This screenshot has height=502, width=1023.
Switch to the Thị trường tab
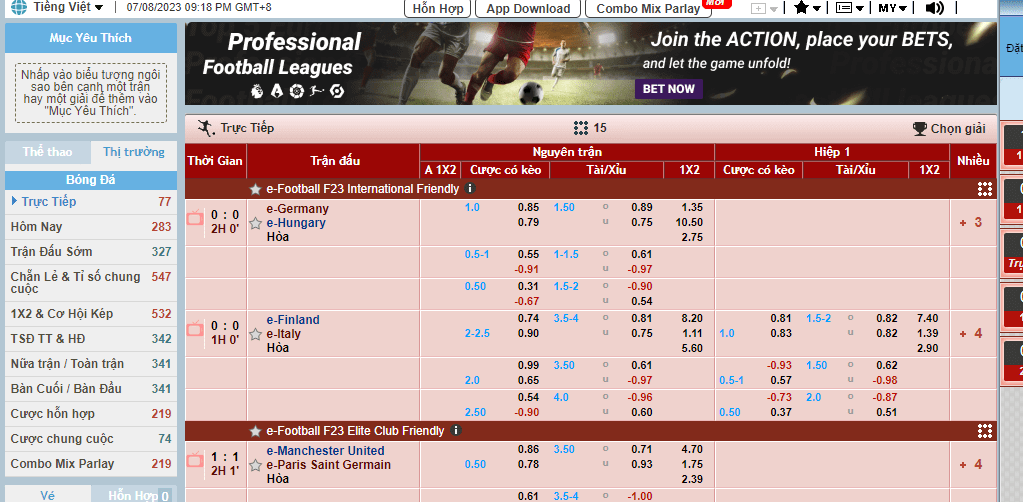point(134,152)
